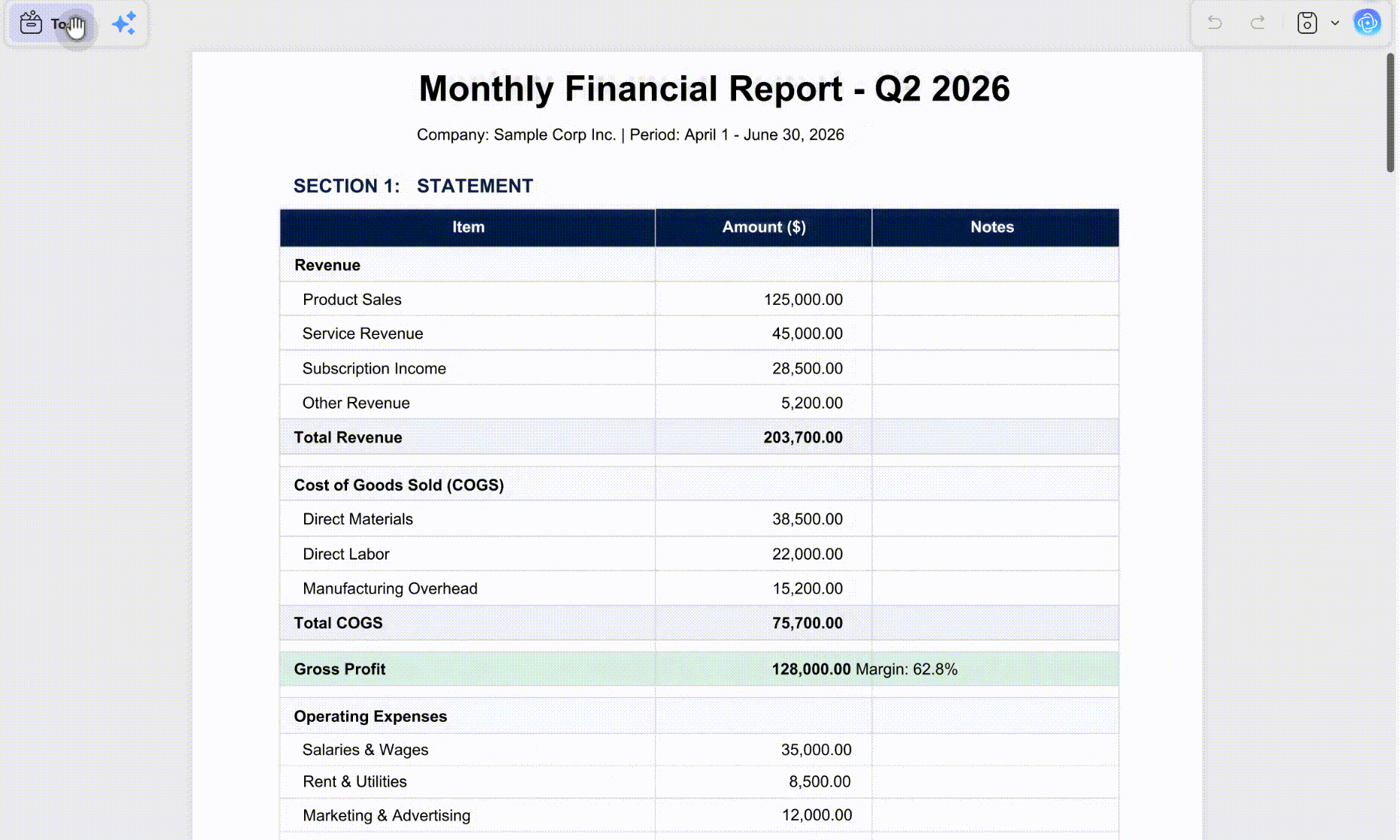Viewport: 1400px width, 840px height.
Task: Click the amount 5,200.00
Action: [811, 403]
